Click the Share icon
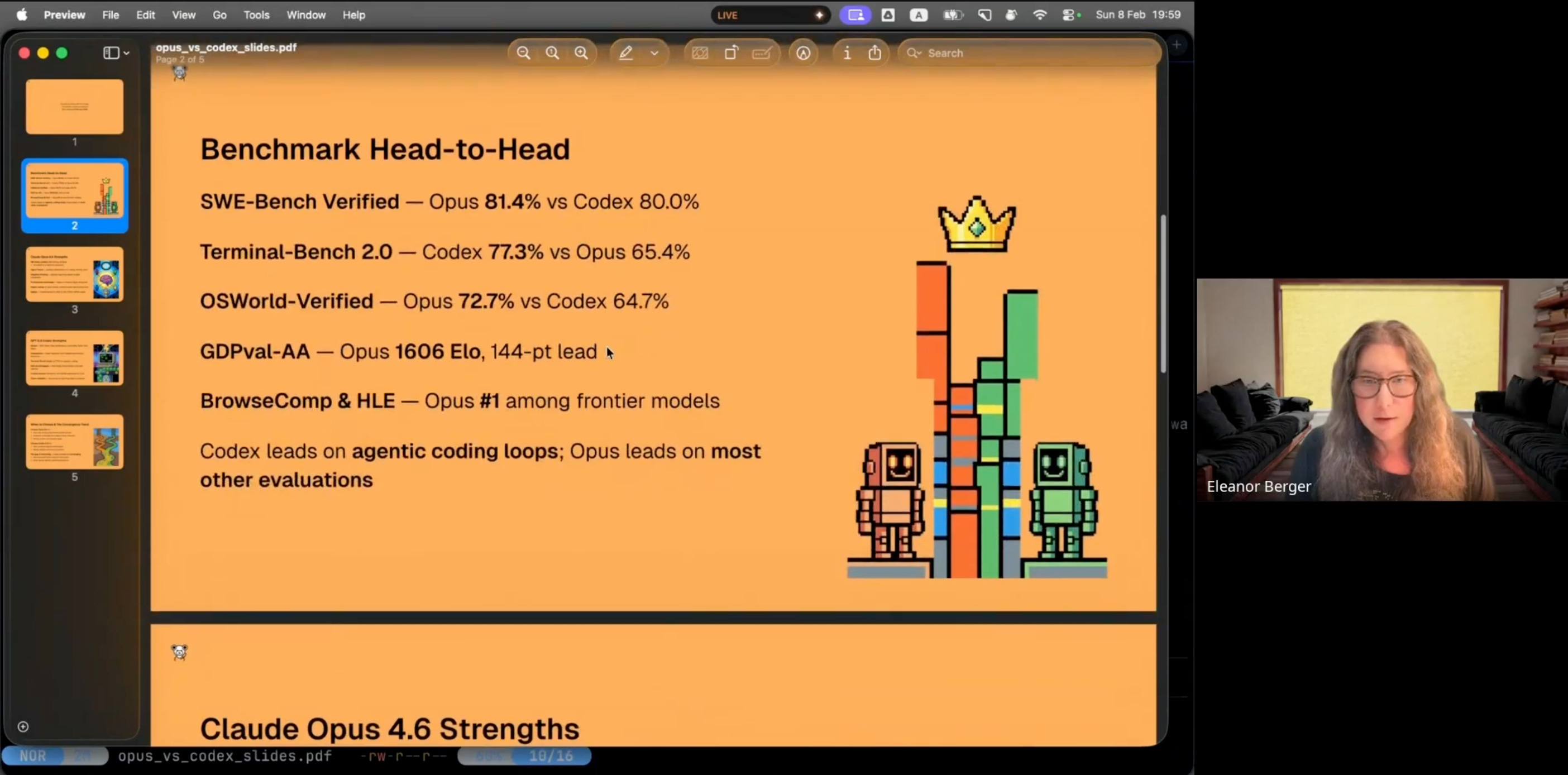Screen dimensions: 1568x775 (874, 53)
